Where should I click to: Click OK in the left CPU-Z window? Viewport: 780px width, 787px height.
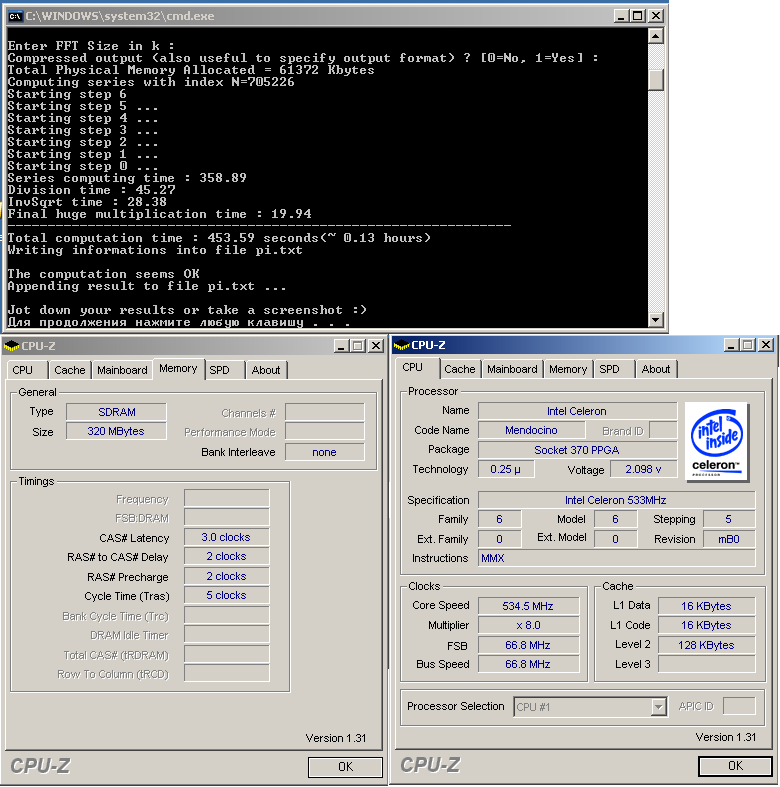pyautogui.click(x=345, y=766)
